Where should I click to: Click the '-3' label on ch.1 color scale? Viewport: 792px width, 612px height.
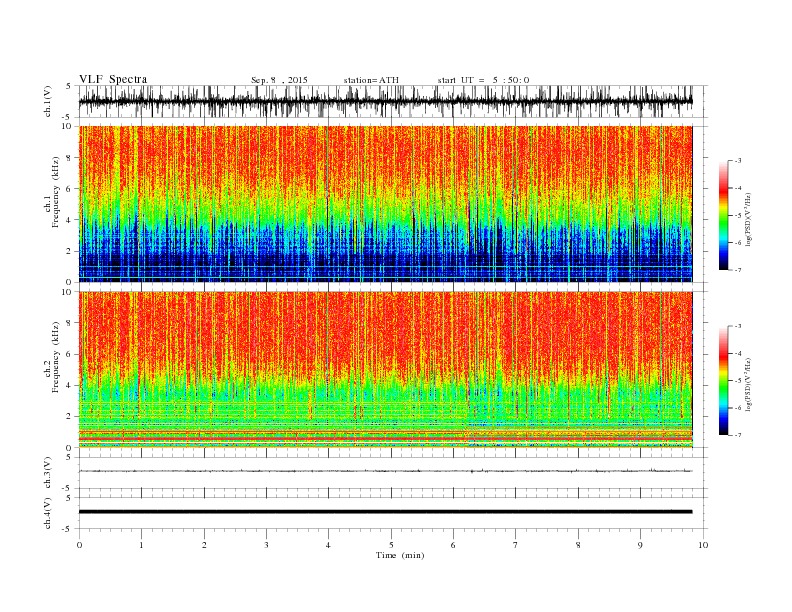click(x=737, y=161)
